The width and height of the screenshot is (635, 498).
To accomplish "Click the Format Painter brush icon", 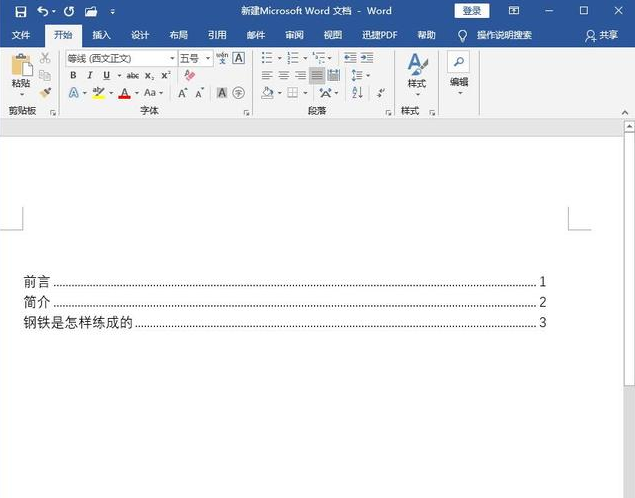I will [x=45, y=92].
